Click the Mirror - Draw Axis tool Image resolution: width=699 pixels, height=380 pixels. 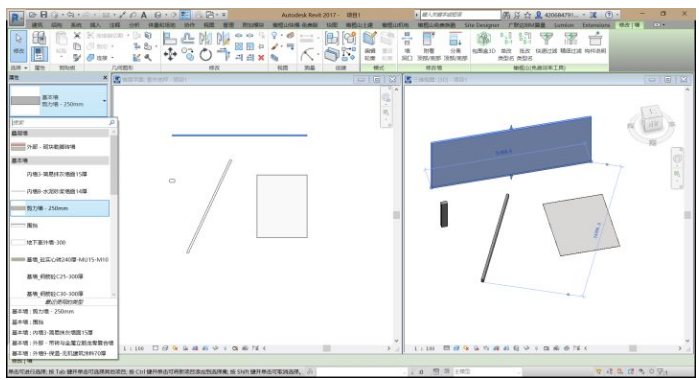(x=222, y=38)
